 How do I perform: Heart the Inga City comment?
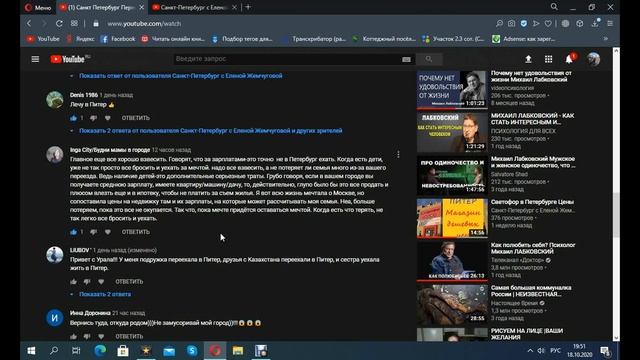click(x=108, y=232)
